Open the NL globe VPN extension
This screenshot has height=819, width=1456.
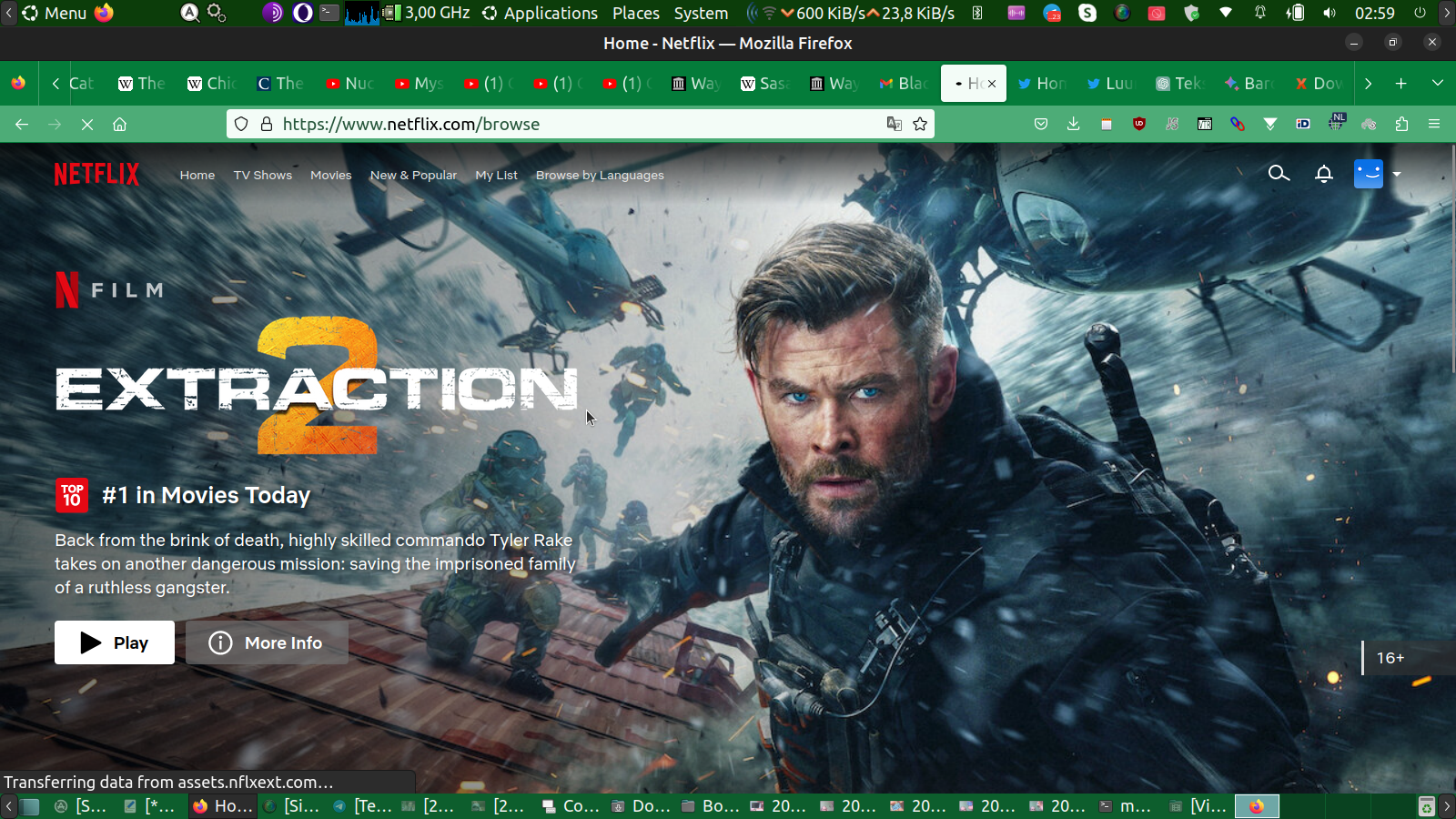tap(1336, 122)
